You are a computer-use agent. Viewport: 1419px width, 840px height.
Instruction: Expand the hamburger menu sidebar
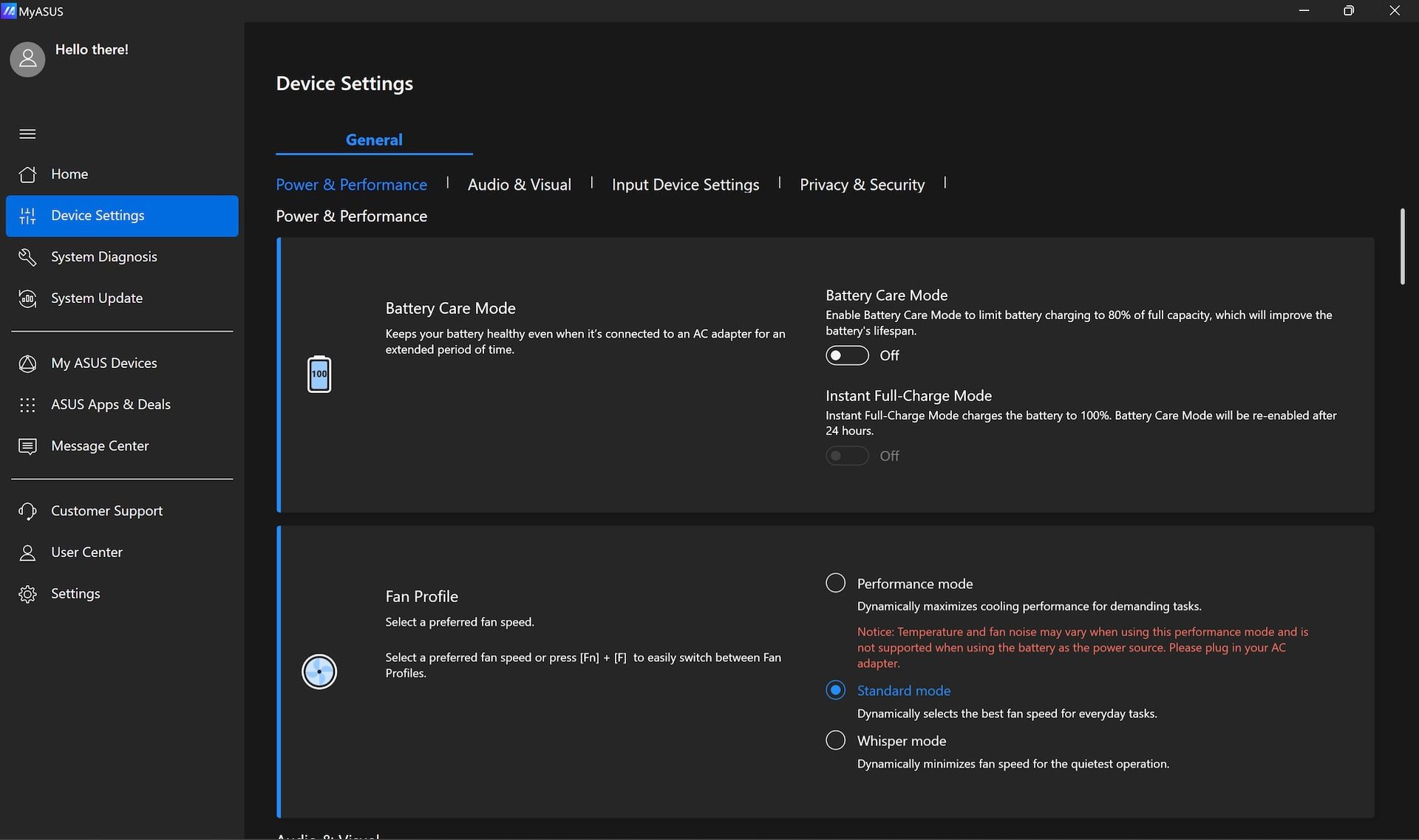pyautogui.click(x=26, y=132)
